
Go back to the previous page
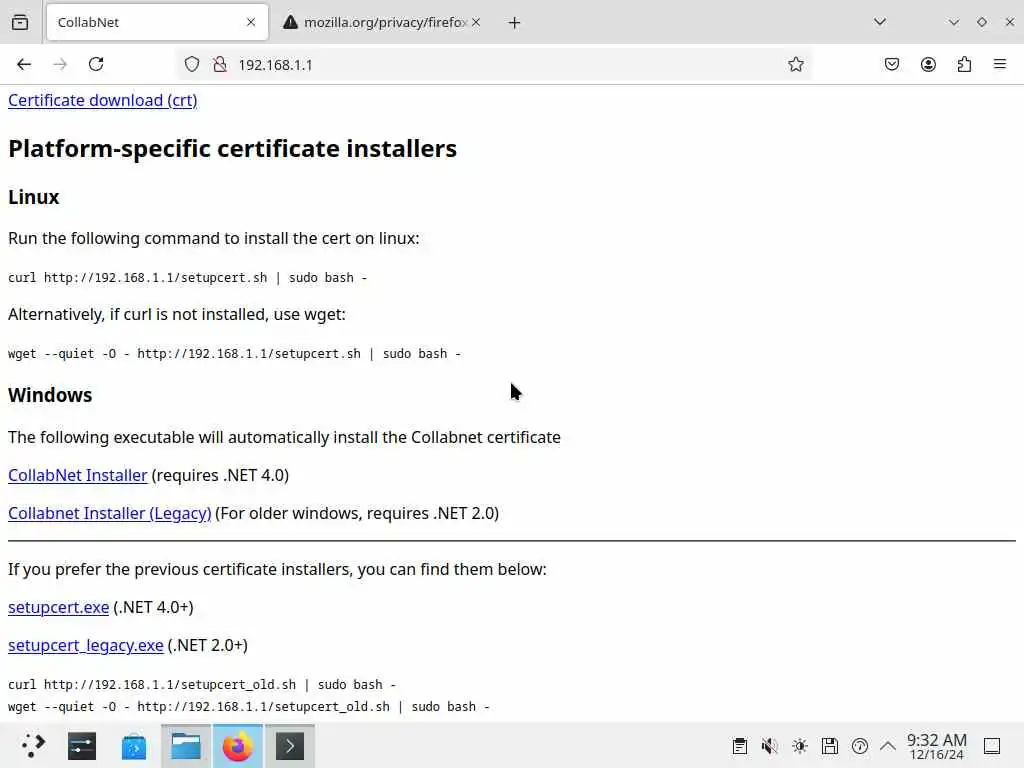[24, 64]
